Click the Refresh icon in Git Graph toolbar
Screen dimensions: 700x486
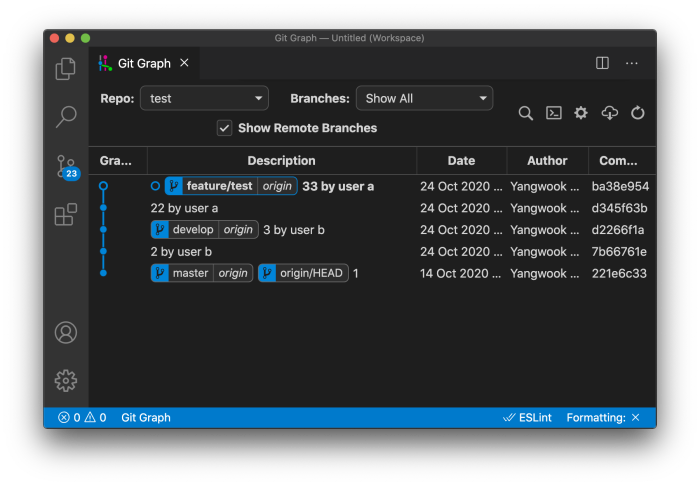(x=638, y=113)
